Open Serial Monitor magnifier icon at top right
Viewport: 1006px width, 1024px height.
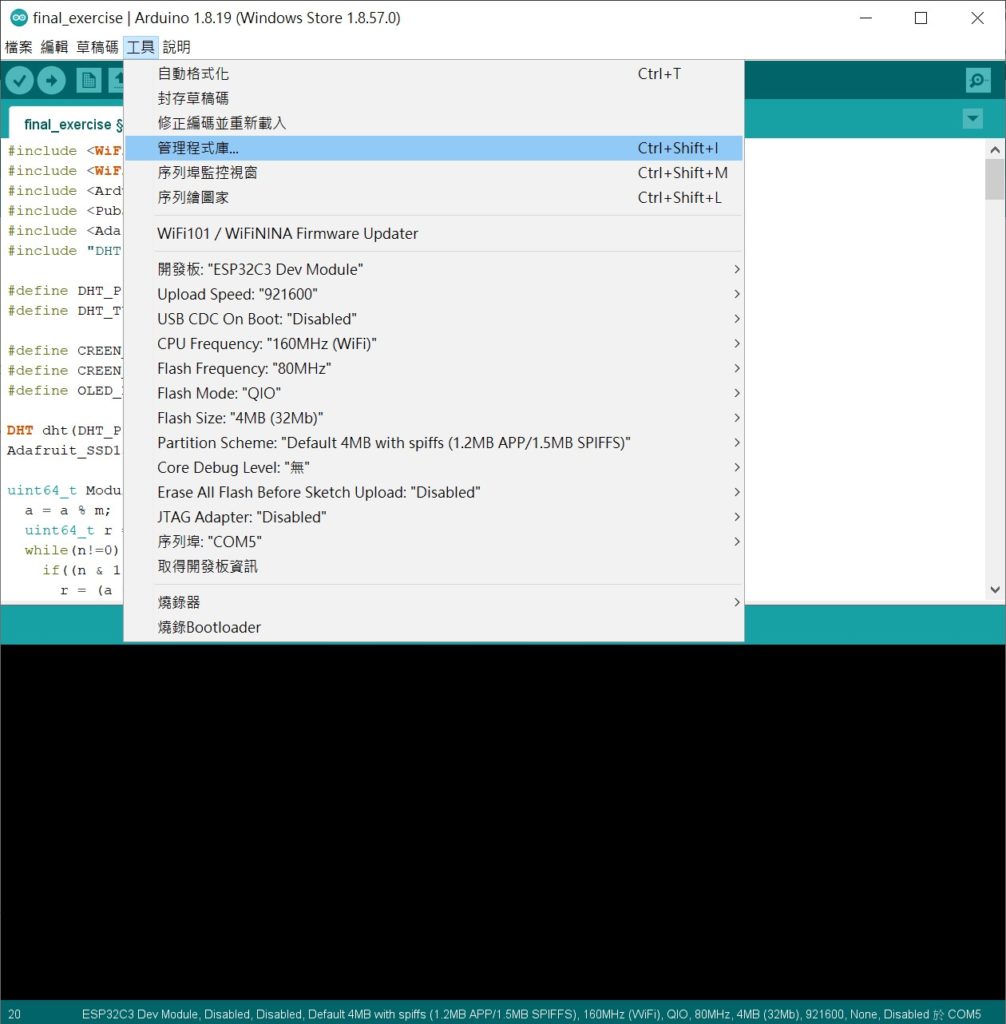[977, 80]
